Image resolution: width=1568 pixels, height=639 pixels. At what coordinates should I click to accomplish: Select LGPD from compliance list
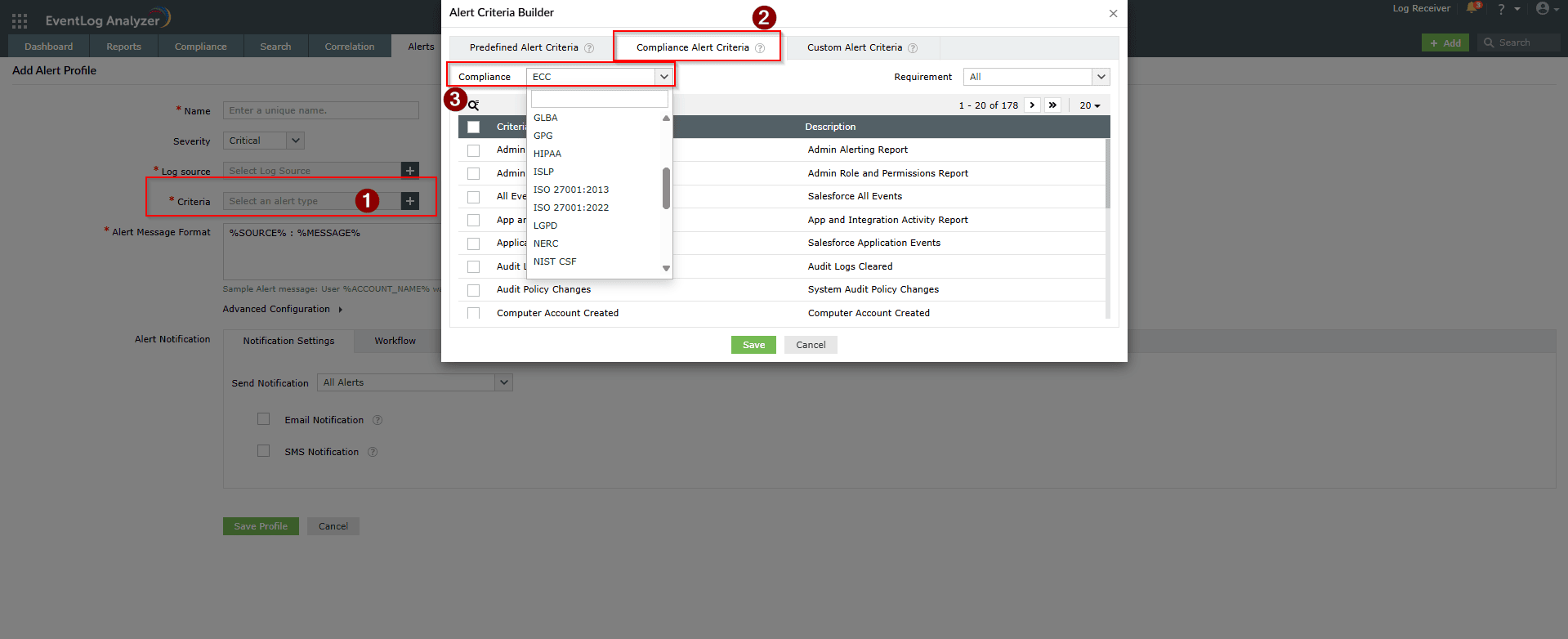(545, 226)
